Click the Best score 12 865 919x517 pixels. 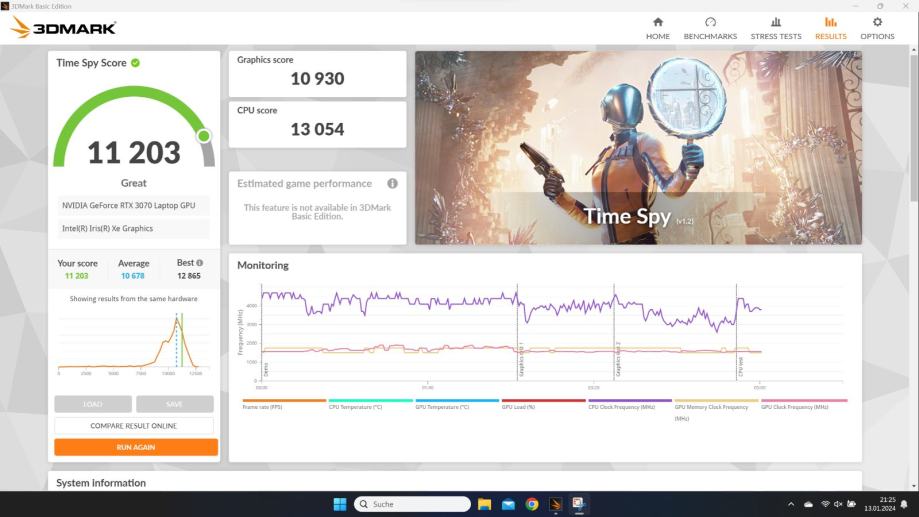click(x=189, y=275)
